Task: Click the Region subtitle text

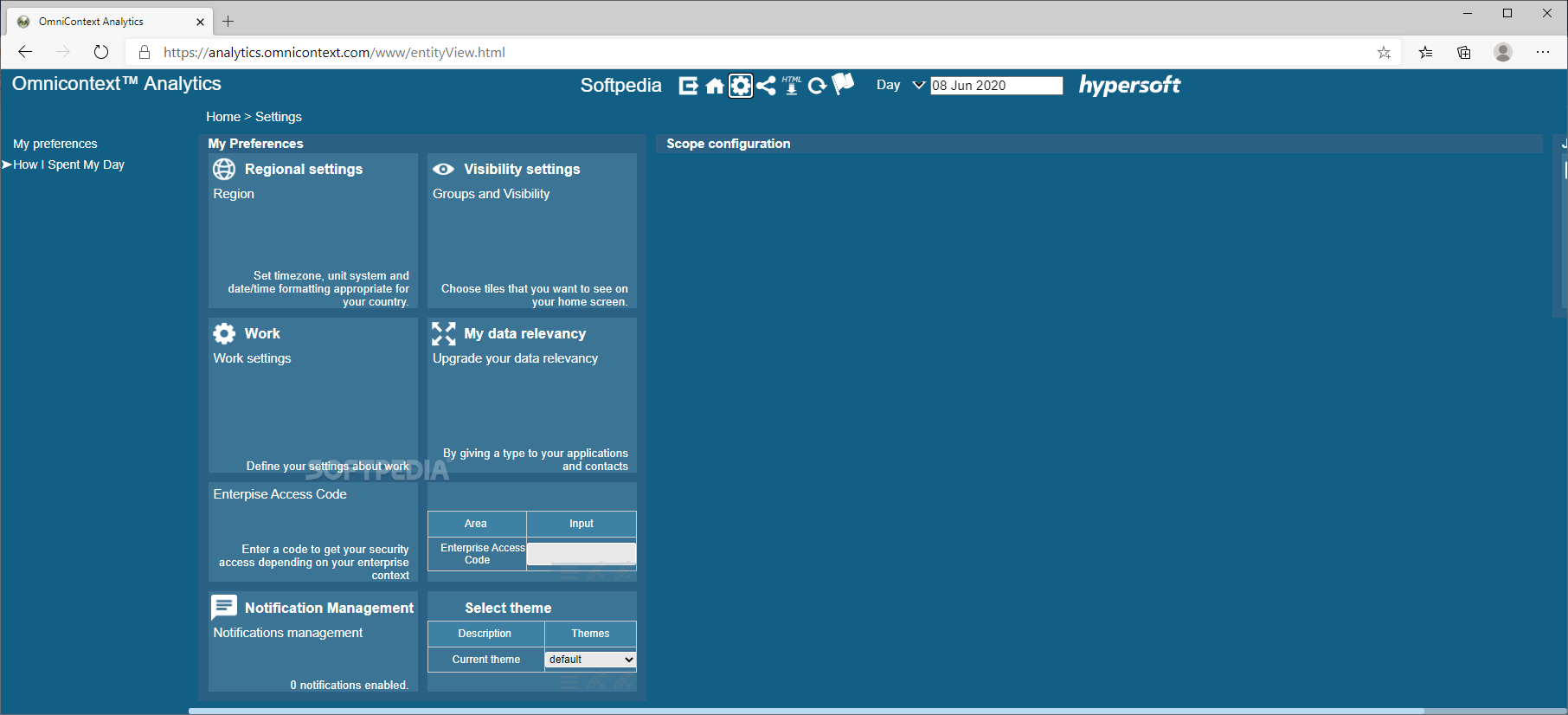Action: (x=234, y=194)
